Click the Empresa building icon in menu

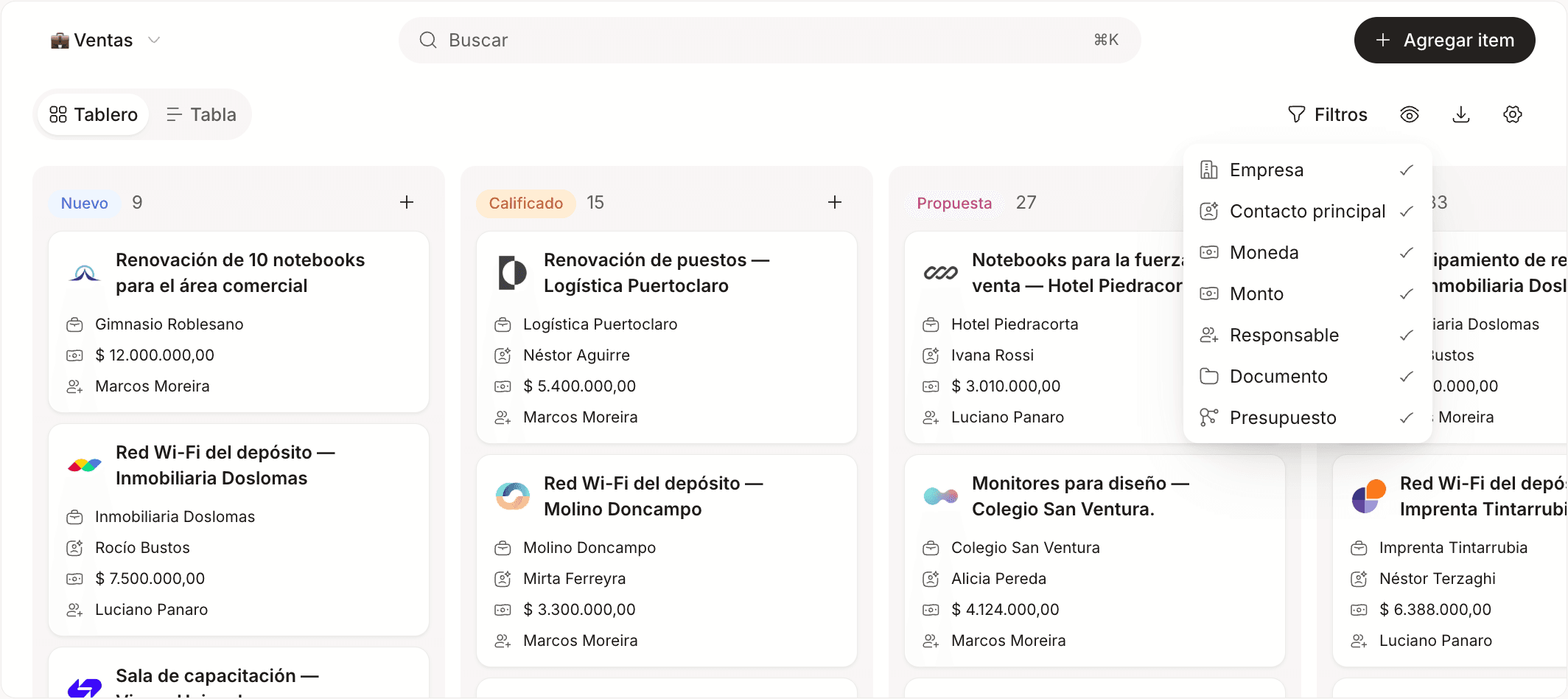1209,170
